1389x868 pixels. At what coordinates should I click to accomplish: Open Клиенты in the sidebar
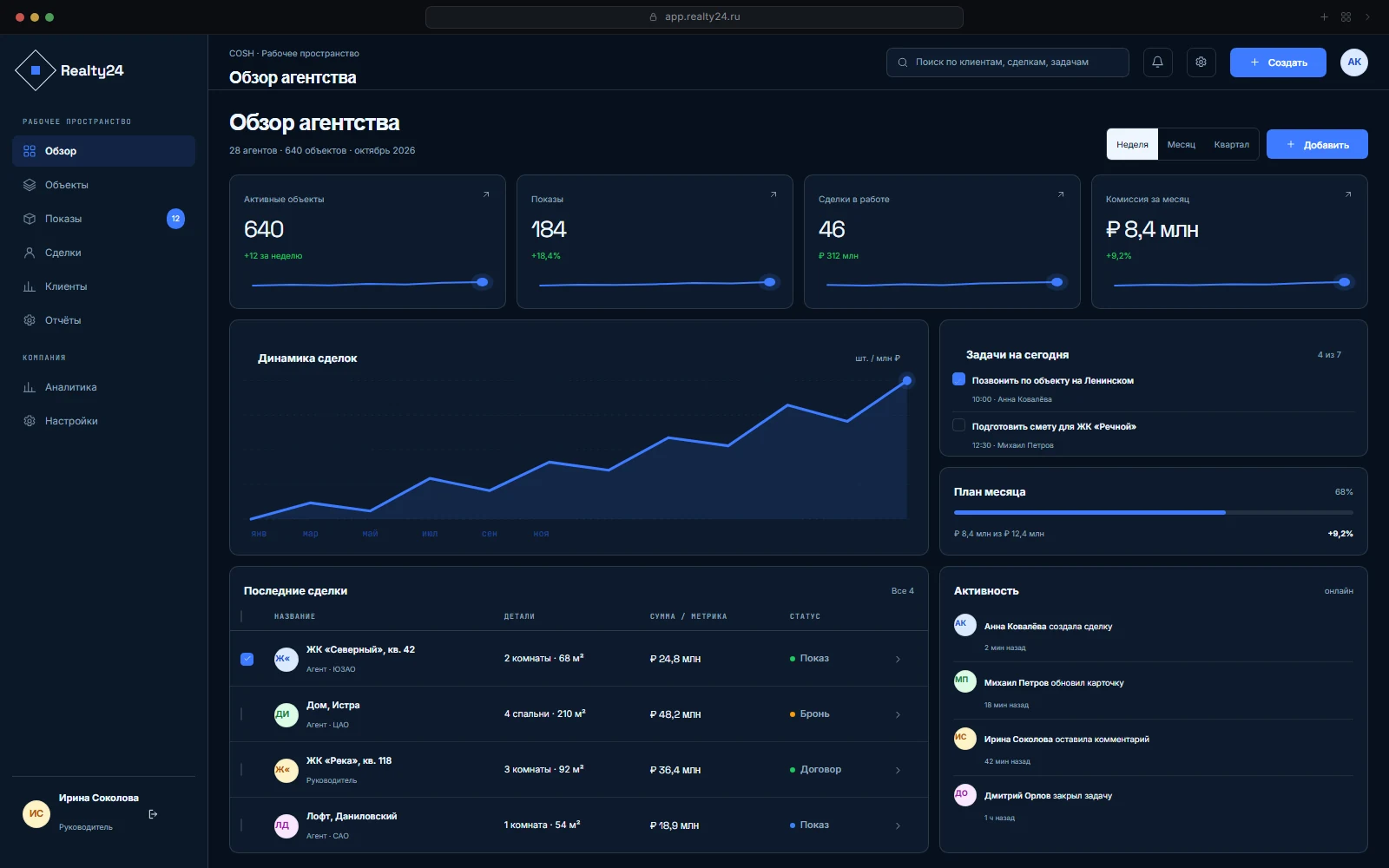point(103,286)
